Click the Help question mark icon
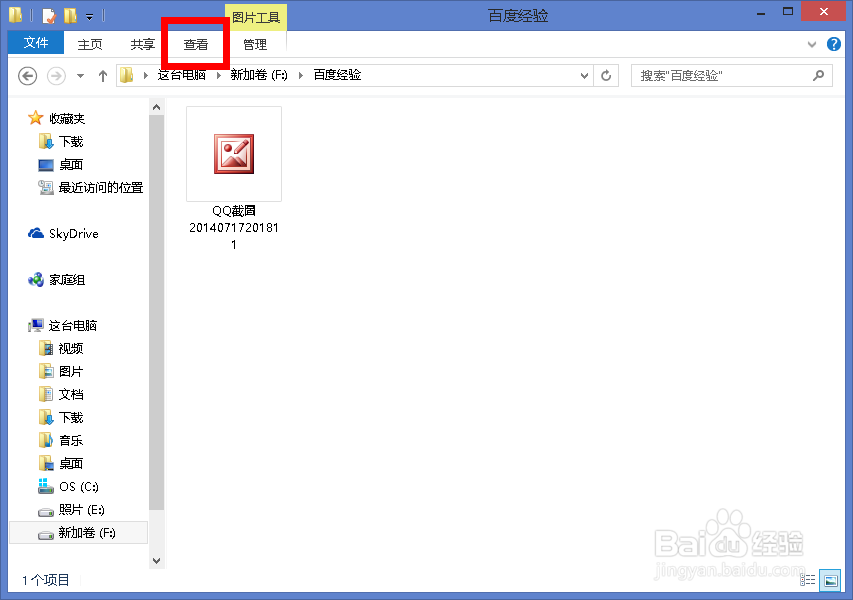853x600 pixels. click(834, 44)
